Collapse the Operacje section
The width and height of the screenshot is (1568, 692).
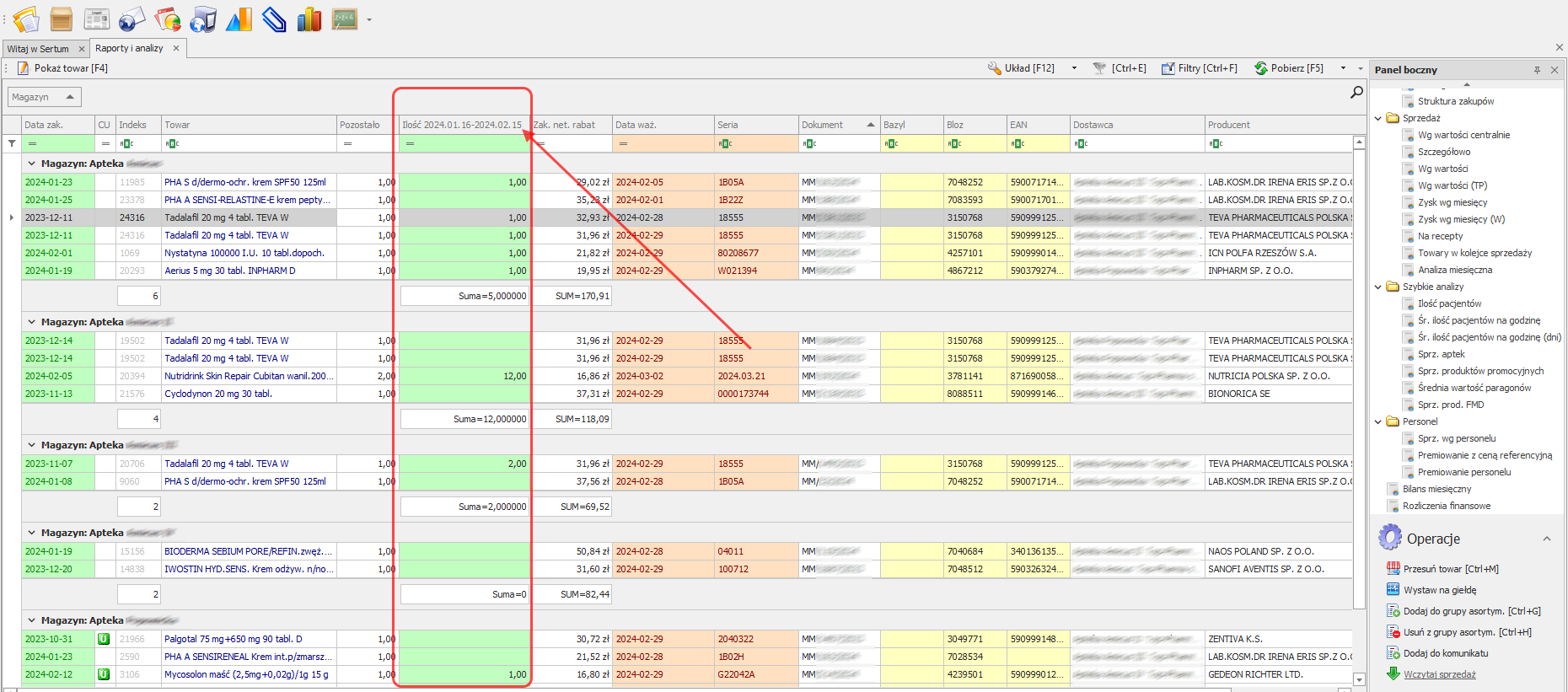[x=1546, y=539]
